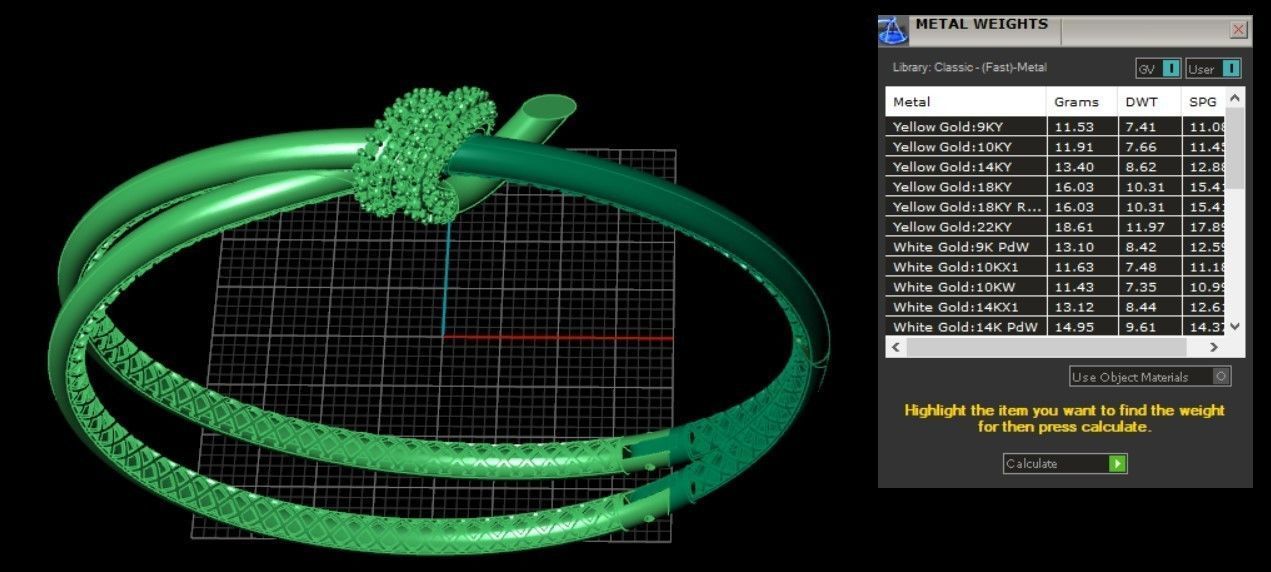
Task: Click the SPG column header
Action: (1203, 102)
